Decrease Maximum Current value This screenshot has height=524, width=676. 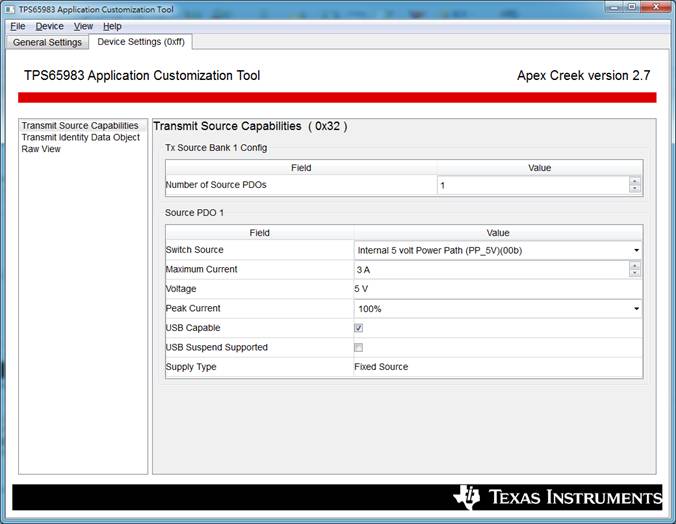coord(635,273)
